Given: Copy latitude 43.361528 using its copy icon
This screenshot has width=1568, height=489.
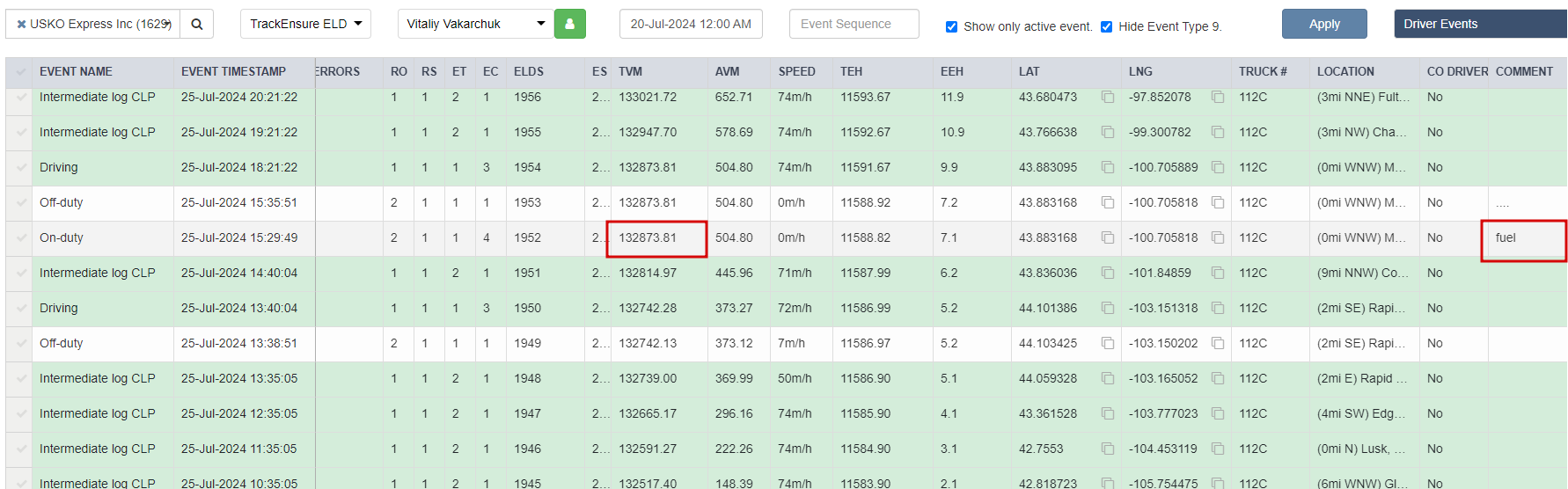Looking at the screenshot, I should (1108, 413).
